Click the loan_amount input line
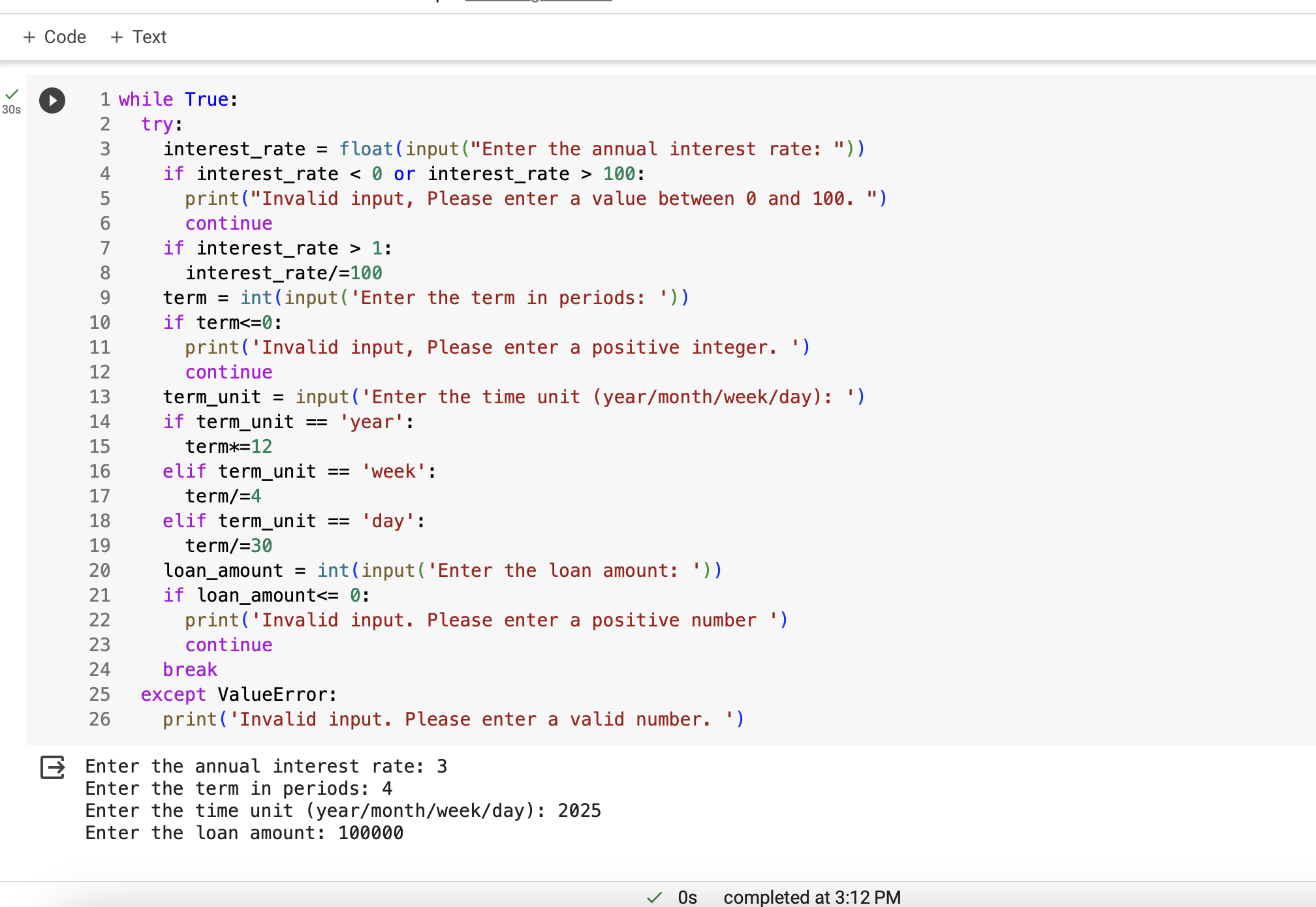 click(443, 570)
